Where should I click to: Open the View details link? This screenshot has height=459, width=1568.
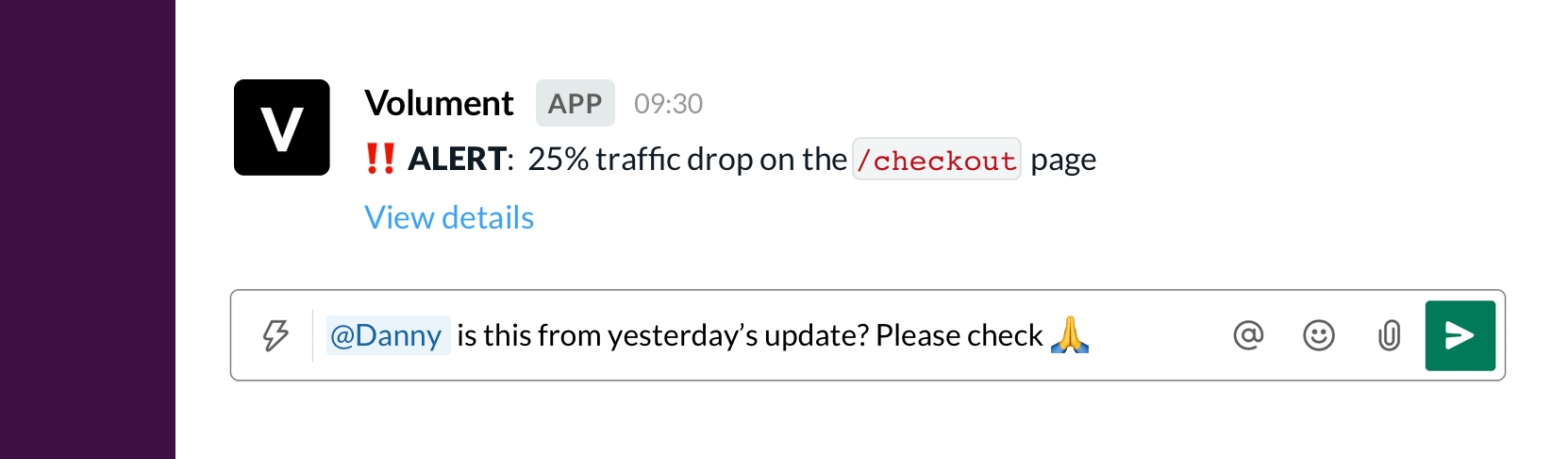[449, 218]
